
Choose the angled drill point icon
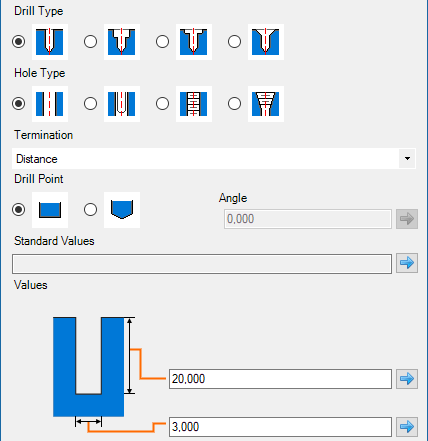(x=122, y=210)
